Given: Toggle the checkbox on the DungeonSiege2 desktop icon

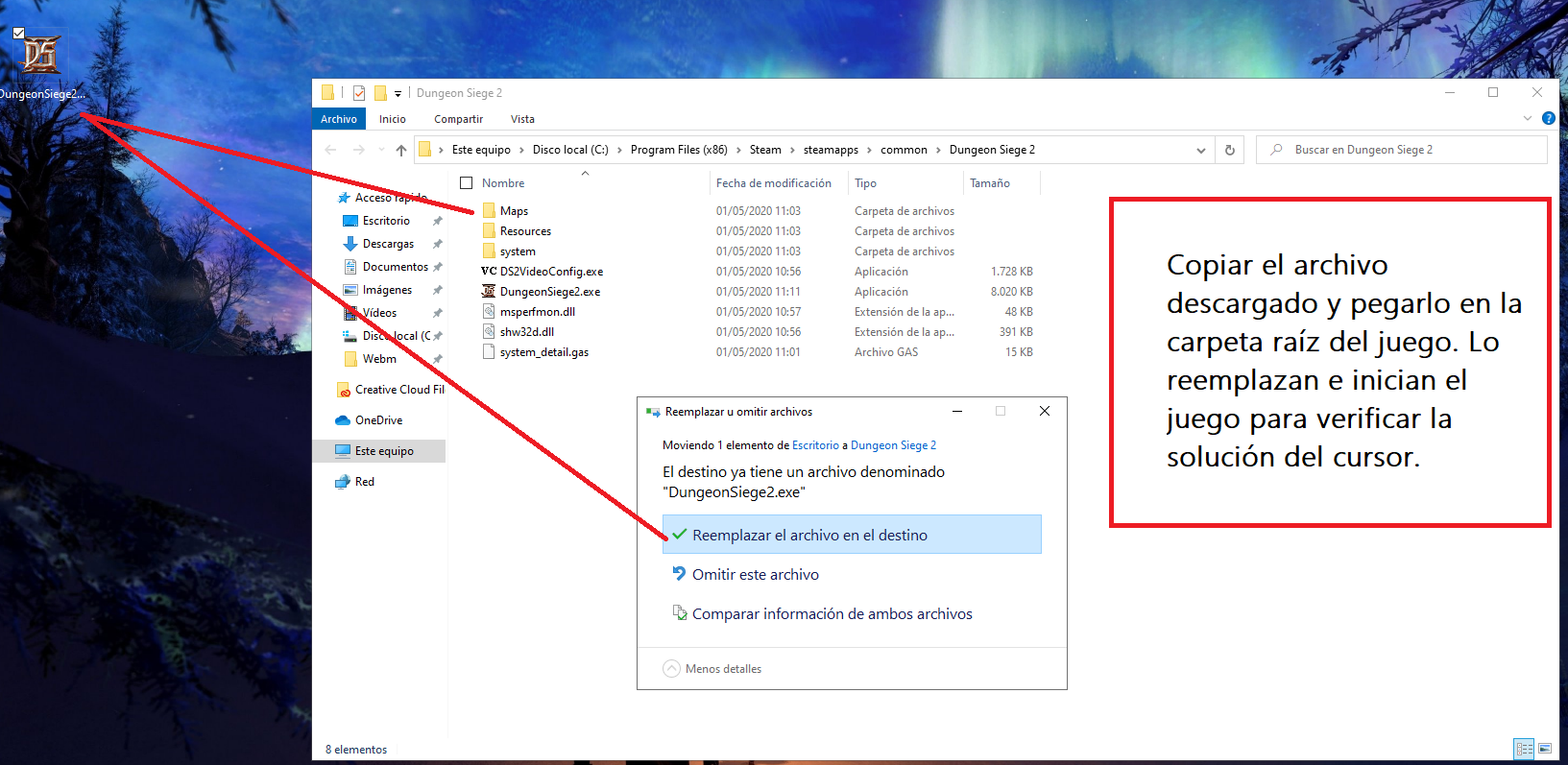Looking at the screenshot, I should pos(18,33).
